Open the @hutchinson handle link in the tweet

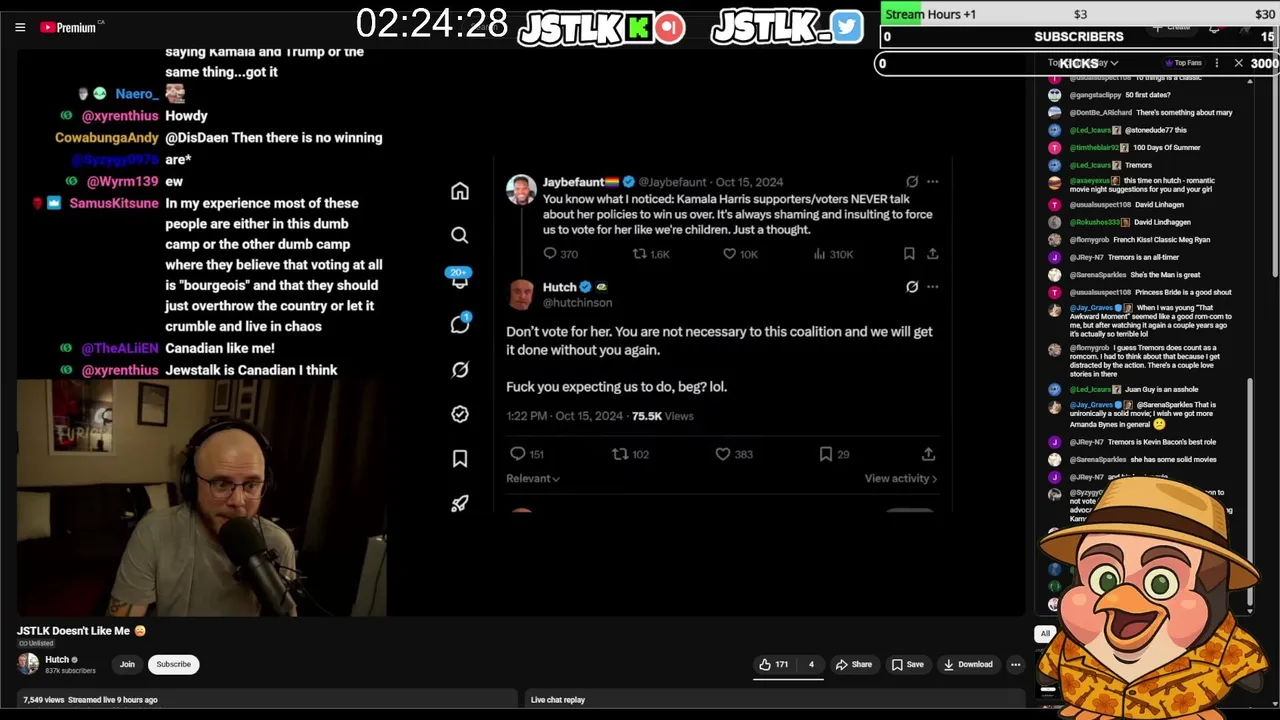pyautogui.click(x=577, y=302)
